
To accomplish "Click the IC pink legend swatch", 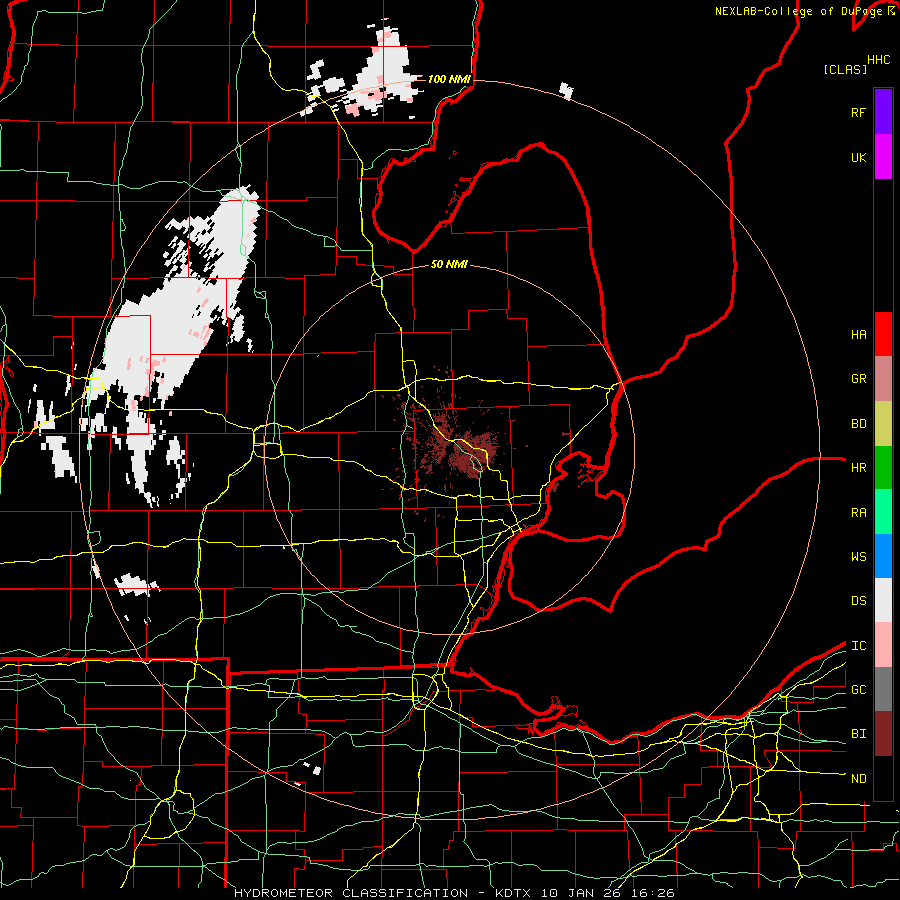I will pos(883,645).
